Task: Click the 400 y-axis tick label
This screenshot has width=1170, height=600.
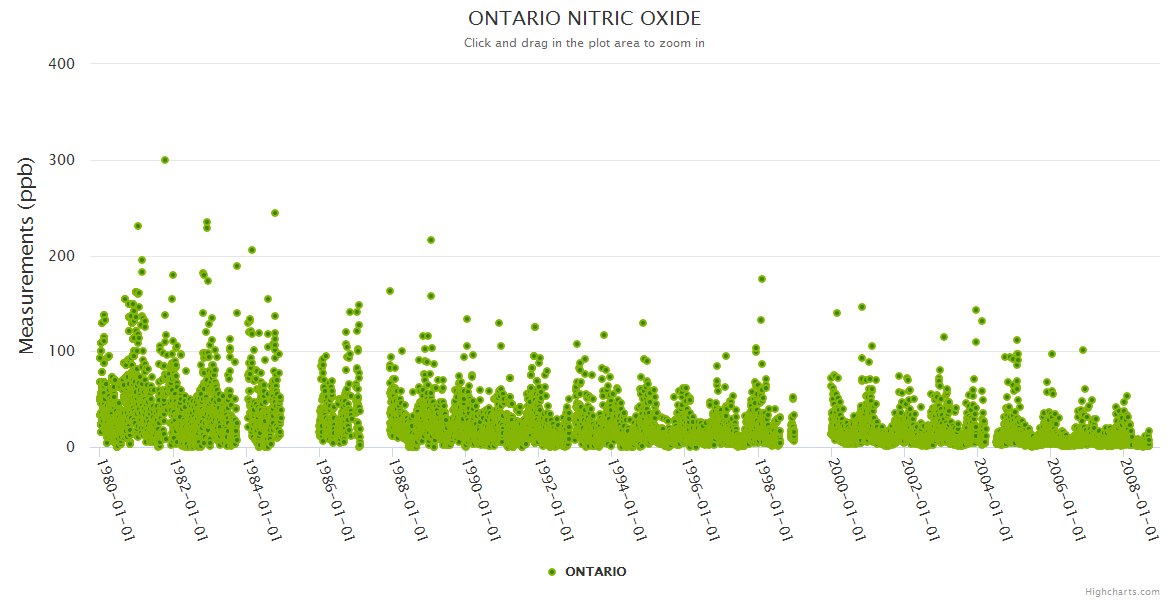Action: (x=62, y=64)
